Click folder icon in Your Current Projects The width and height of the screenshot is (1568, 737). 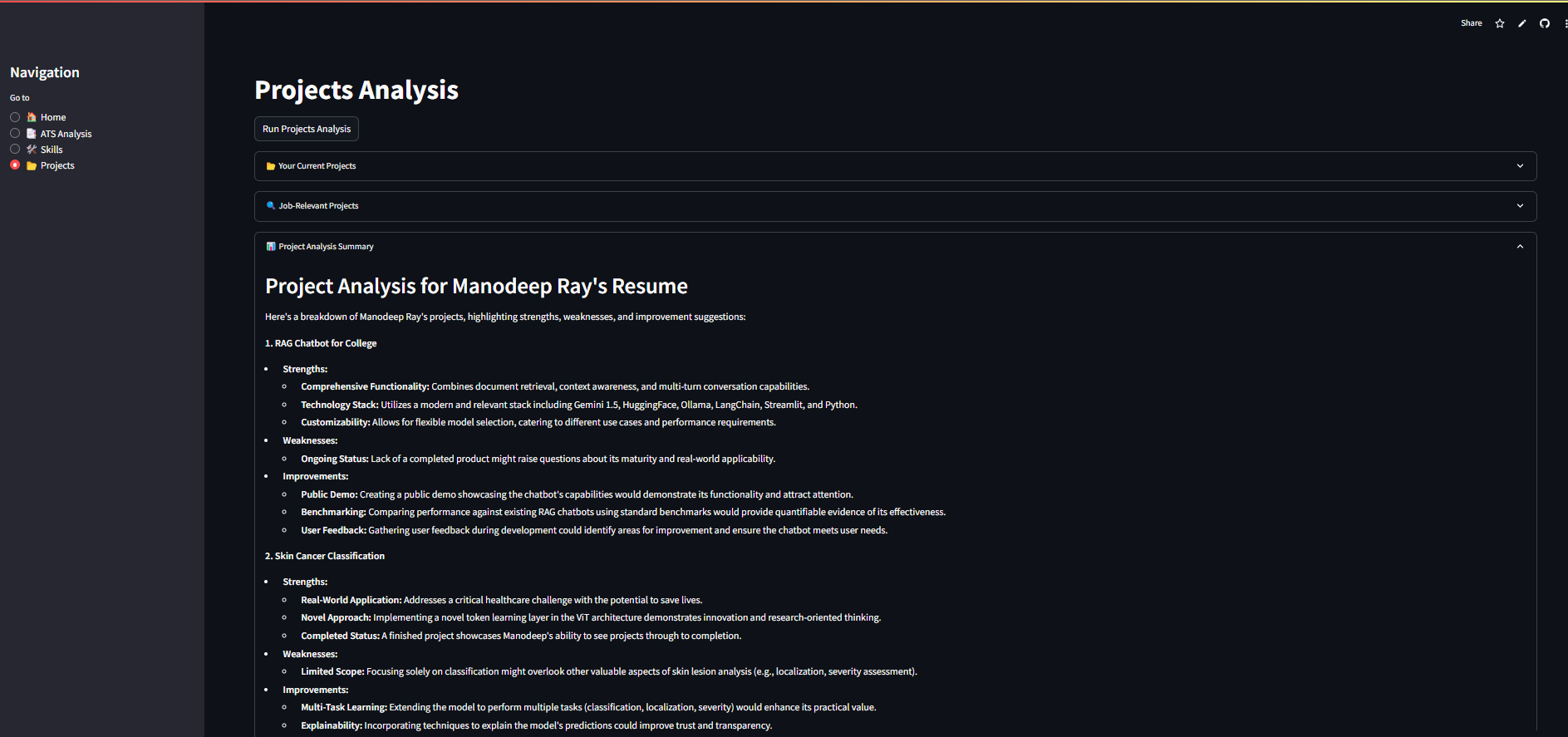pyautogui.click(x=271, y=166)
